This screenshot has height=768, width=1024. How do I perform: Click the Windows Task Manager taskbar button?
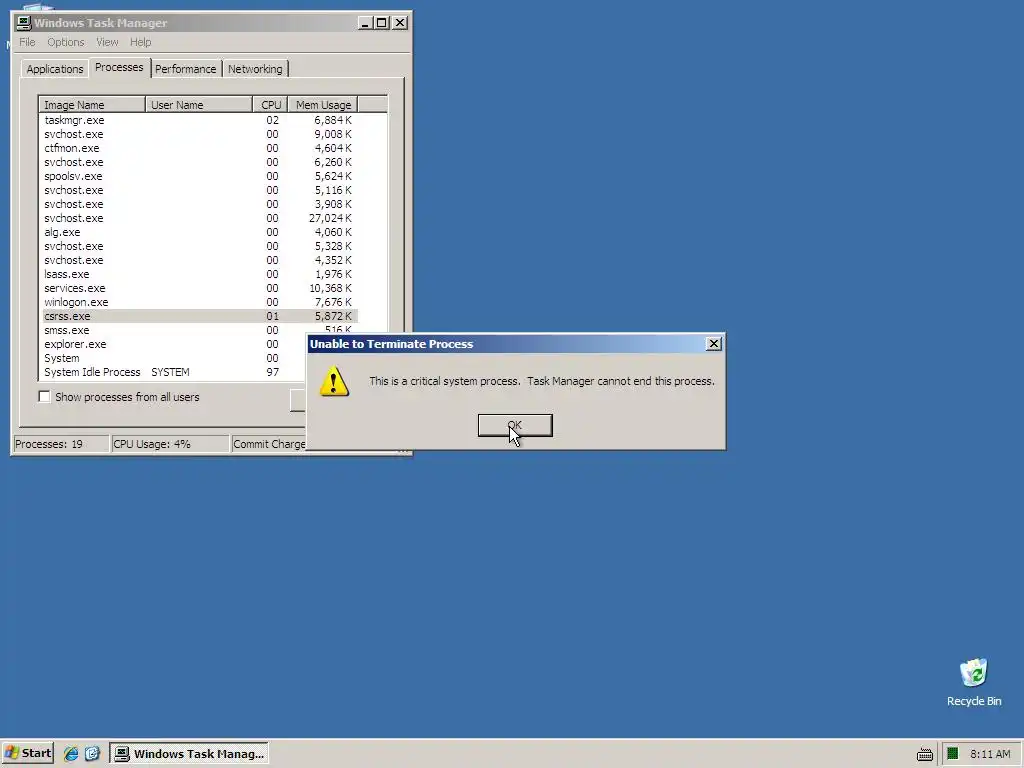pyautogui.click(x=189, y=754)
